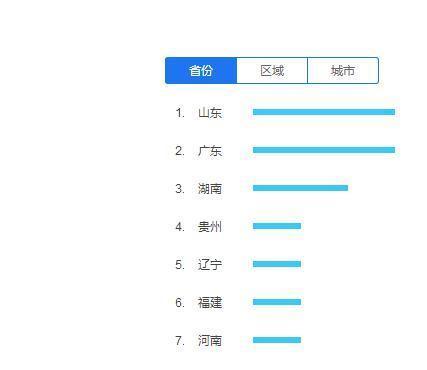Click rank number 1 in list
The image size is (427, 370).
point(180,113)
